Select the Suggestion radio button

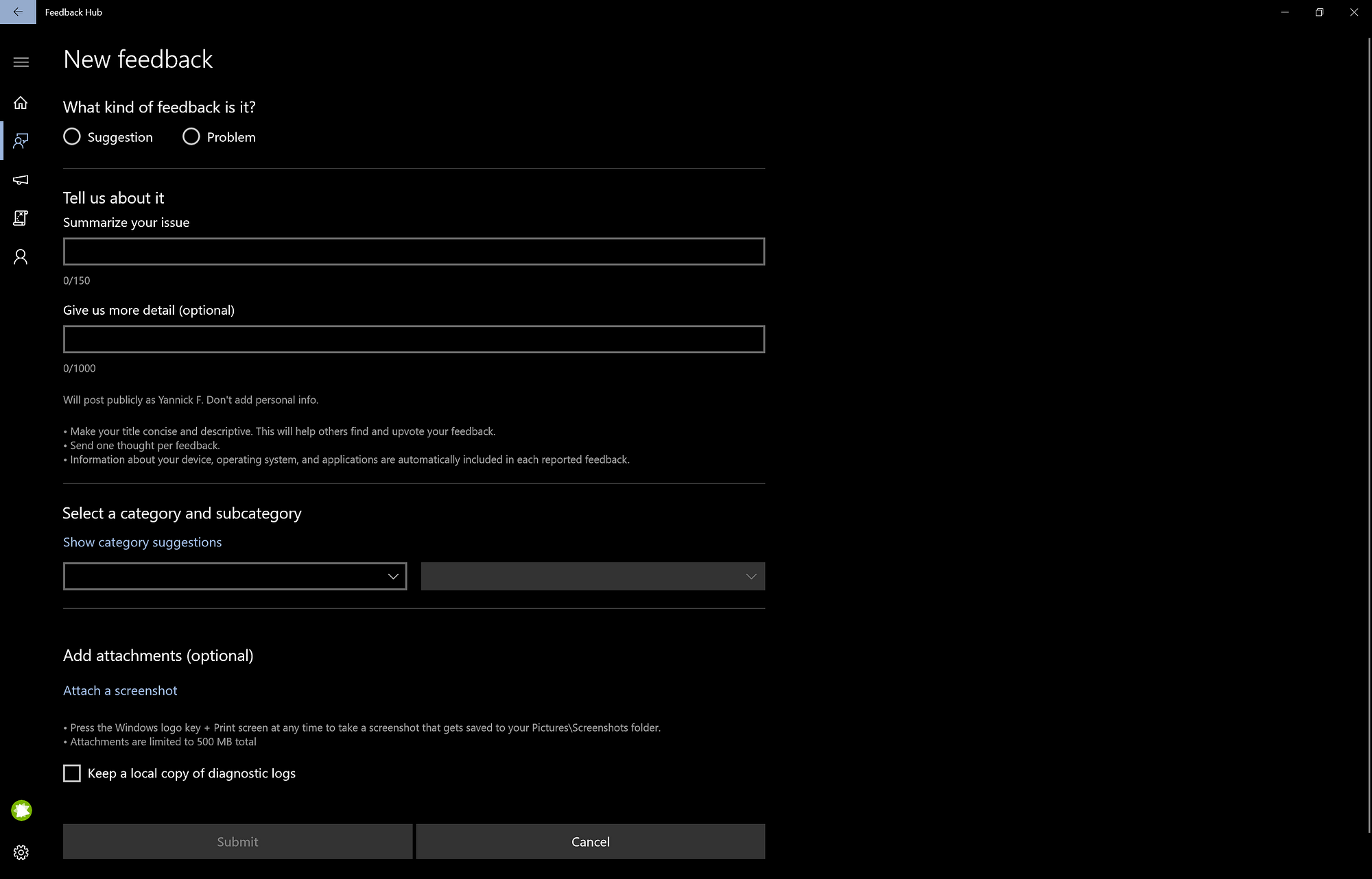click(72, 136)
